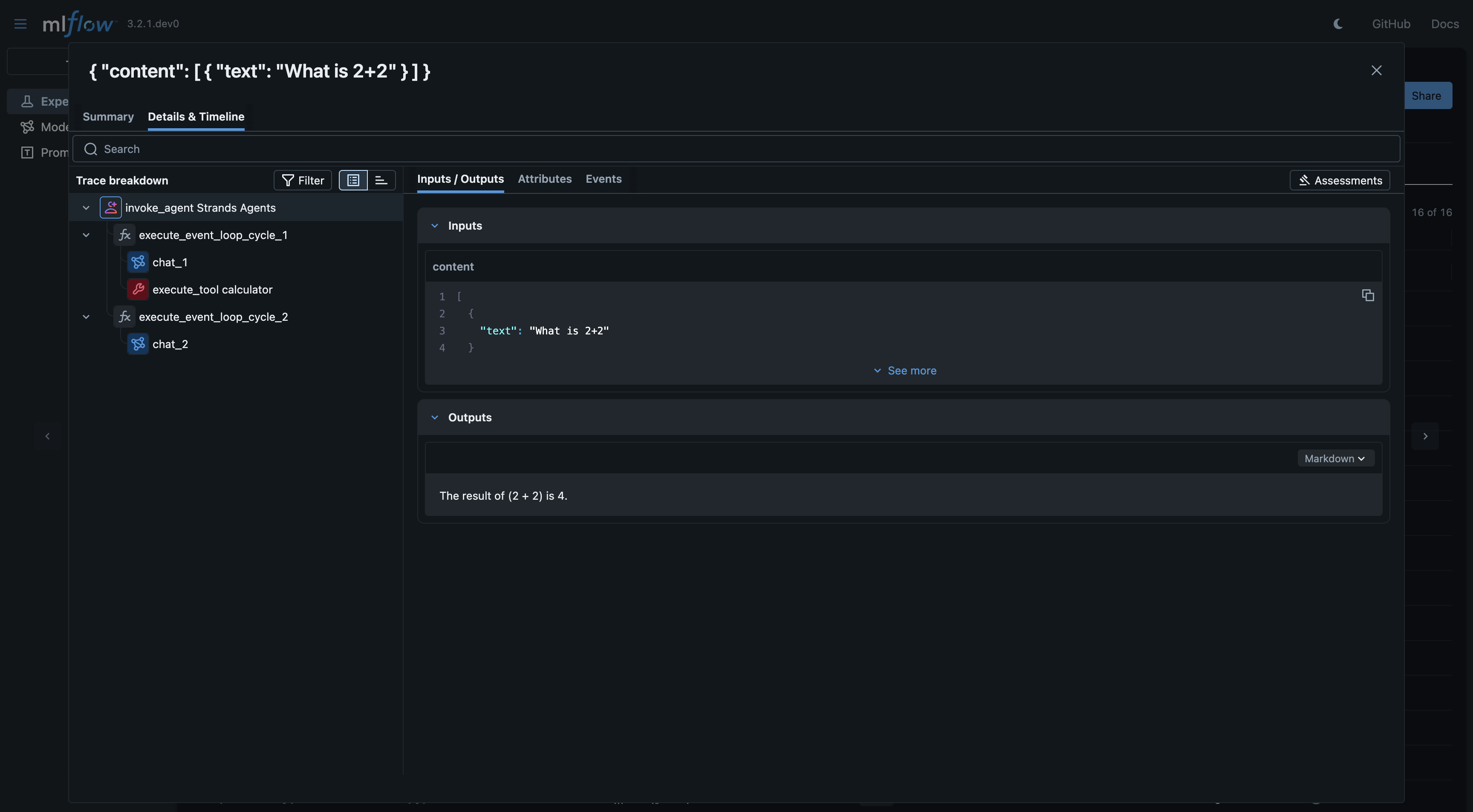Switch trace breakdown to detailed list view
This screenshot has height=812, width=1473.
coord(353,180)
